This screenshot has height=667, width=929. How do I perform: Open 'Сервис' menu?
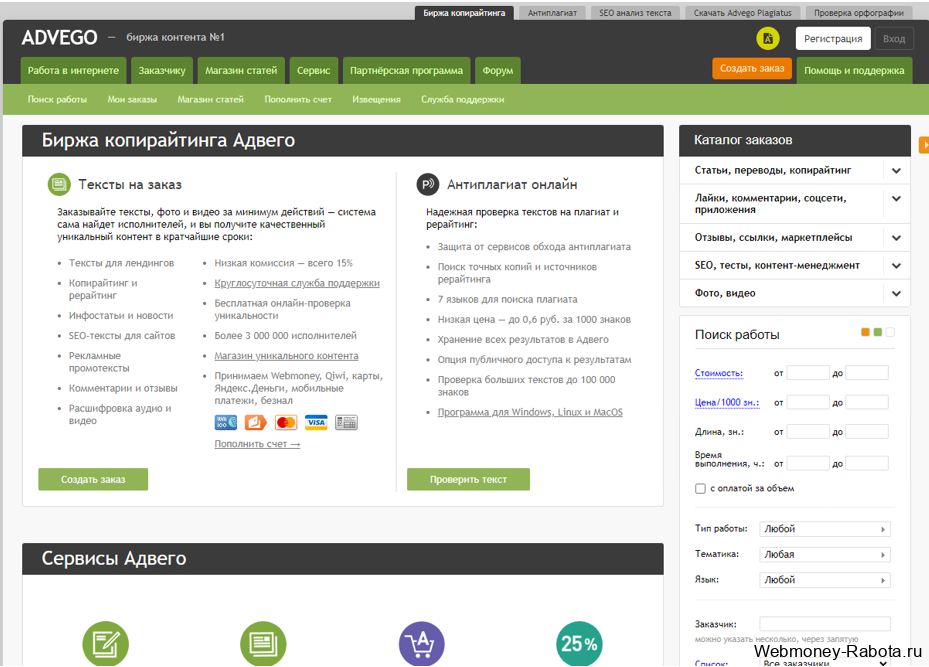coord(313,70)
